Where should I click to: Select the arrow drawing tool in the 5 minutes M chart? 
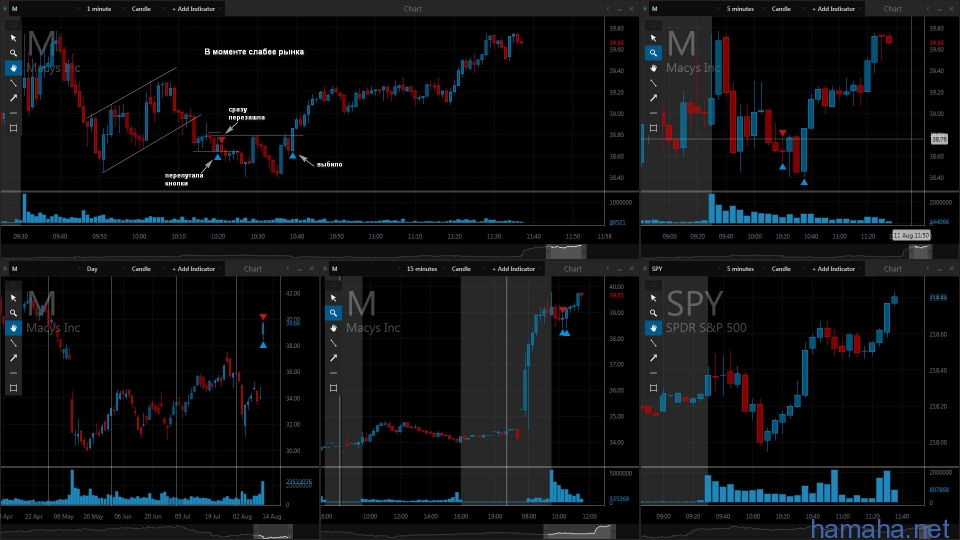[653, 98]
